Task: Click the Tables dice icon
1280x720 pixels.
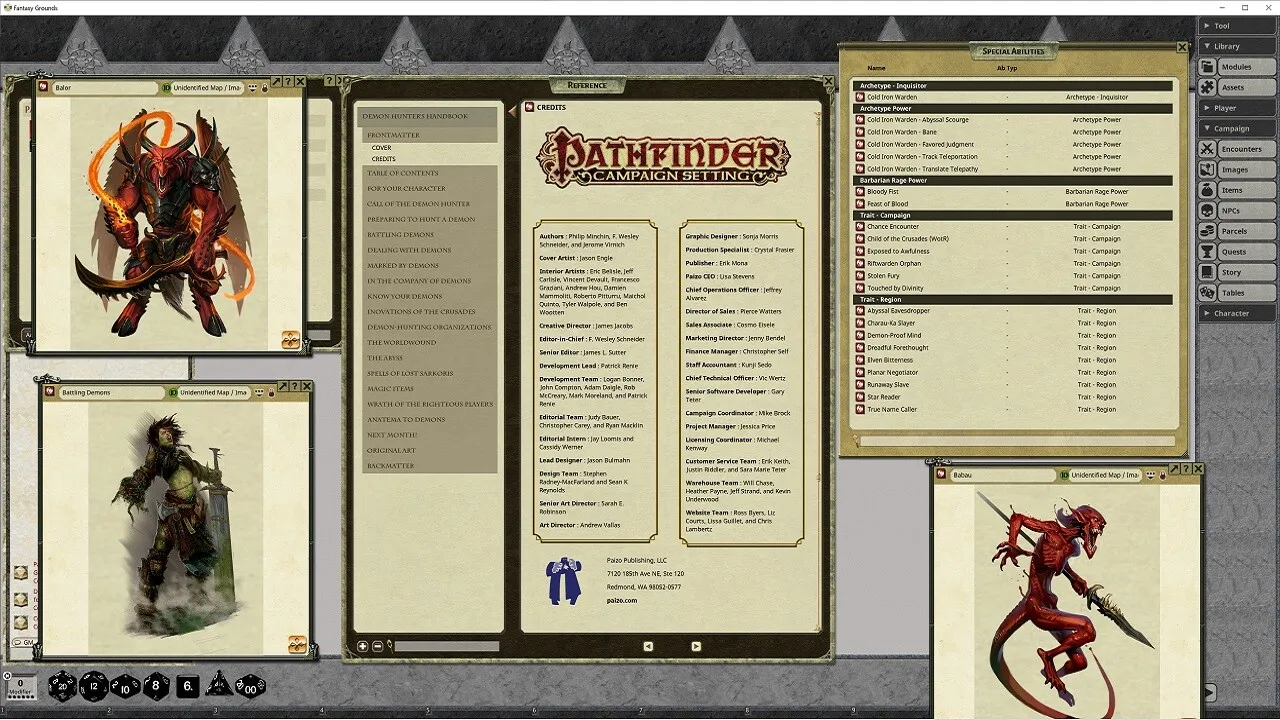Action: pos(1207,293)
